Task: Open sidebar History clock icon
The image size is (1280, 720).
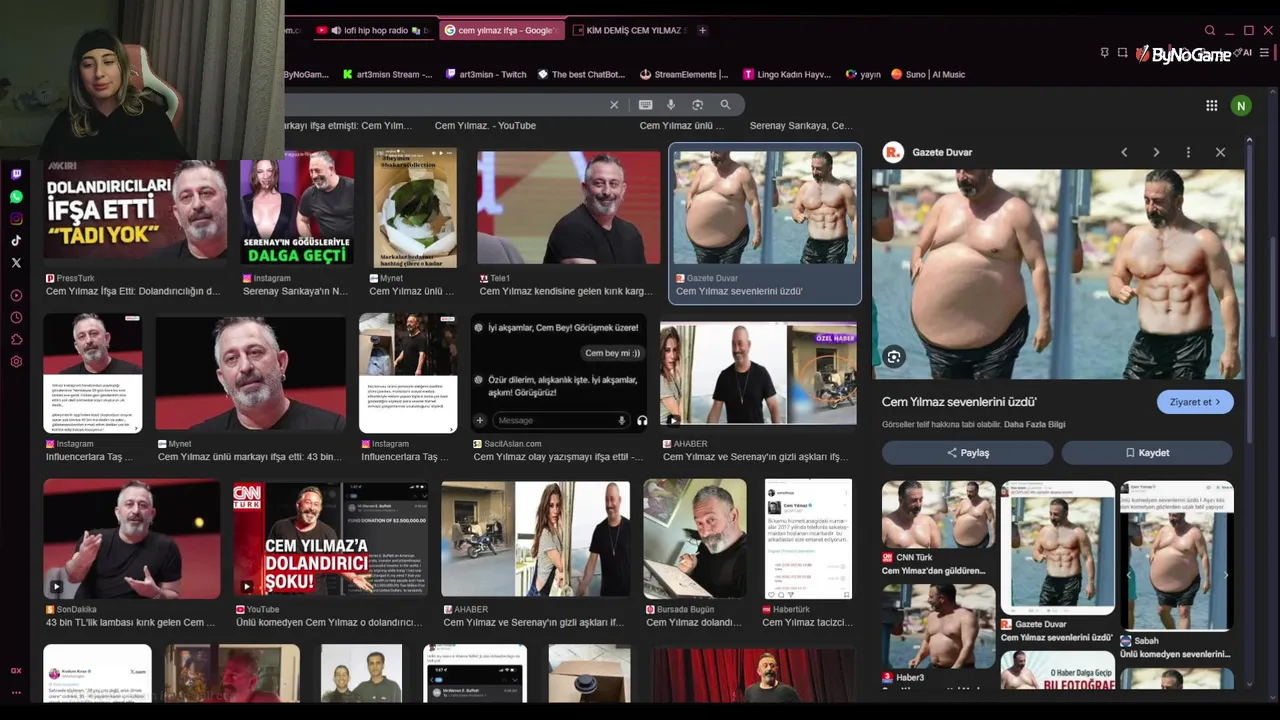Action: tap(16, 317)
